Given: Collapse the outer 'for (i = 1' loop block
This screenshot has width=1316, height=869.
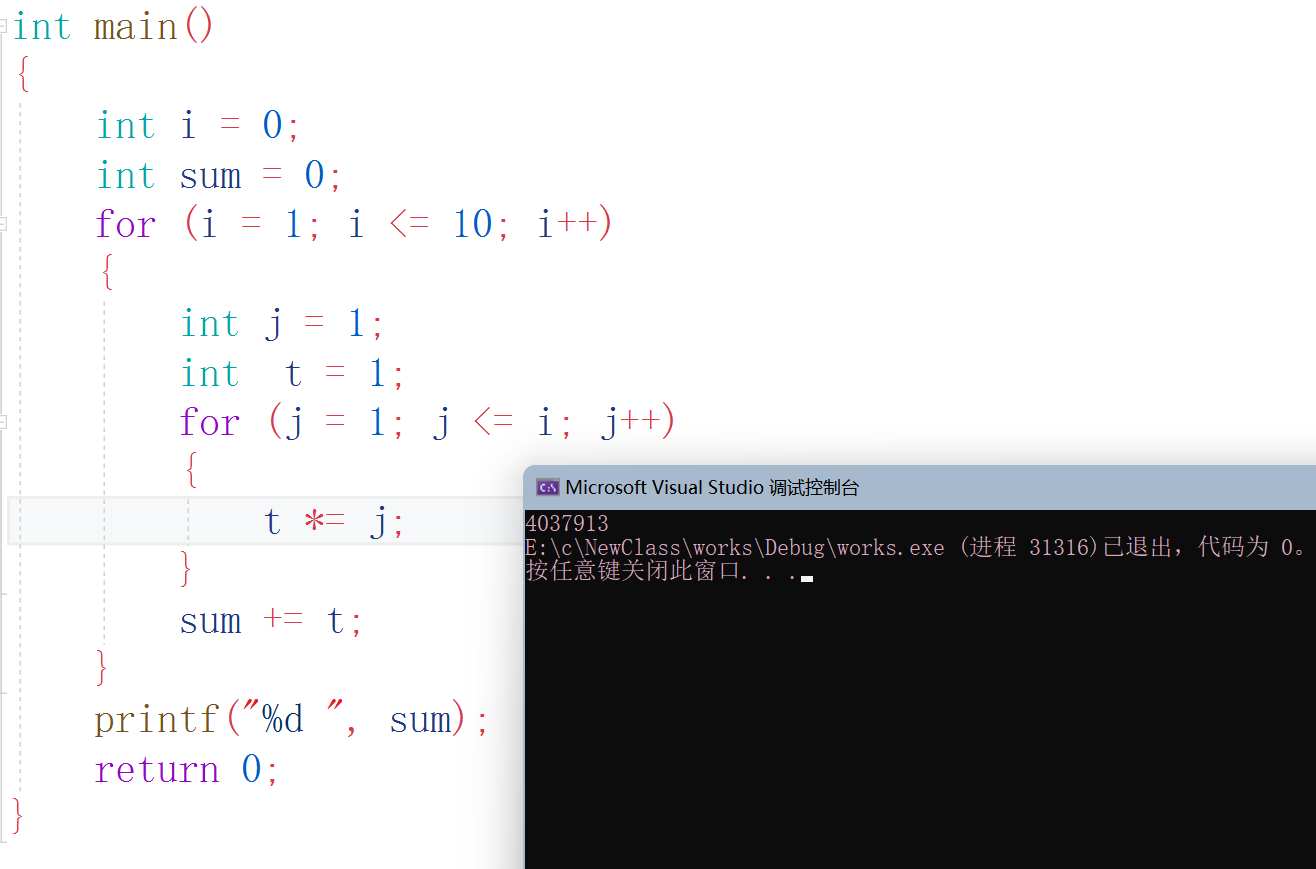Looking at the screenshot, I should (x=3, y=224).
